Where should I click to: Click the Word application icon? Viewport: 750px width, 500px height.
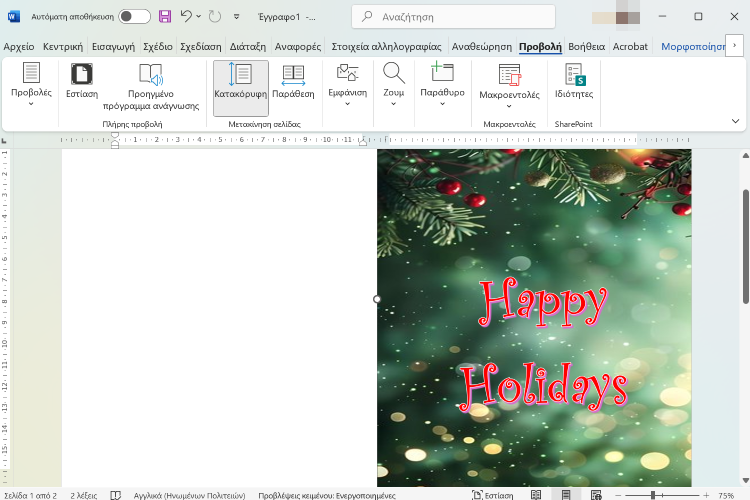[13, 17]
